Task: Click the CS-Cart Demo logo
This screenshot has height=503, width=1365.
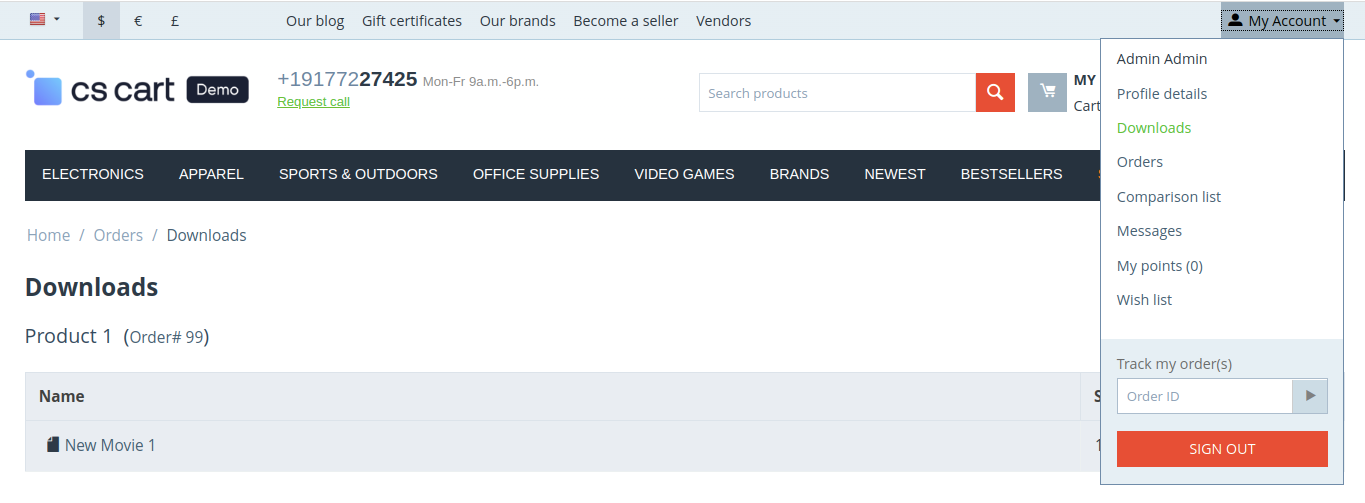Action: 137,90
